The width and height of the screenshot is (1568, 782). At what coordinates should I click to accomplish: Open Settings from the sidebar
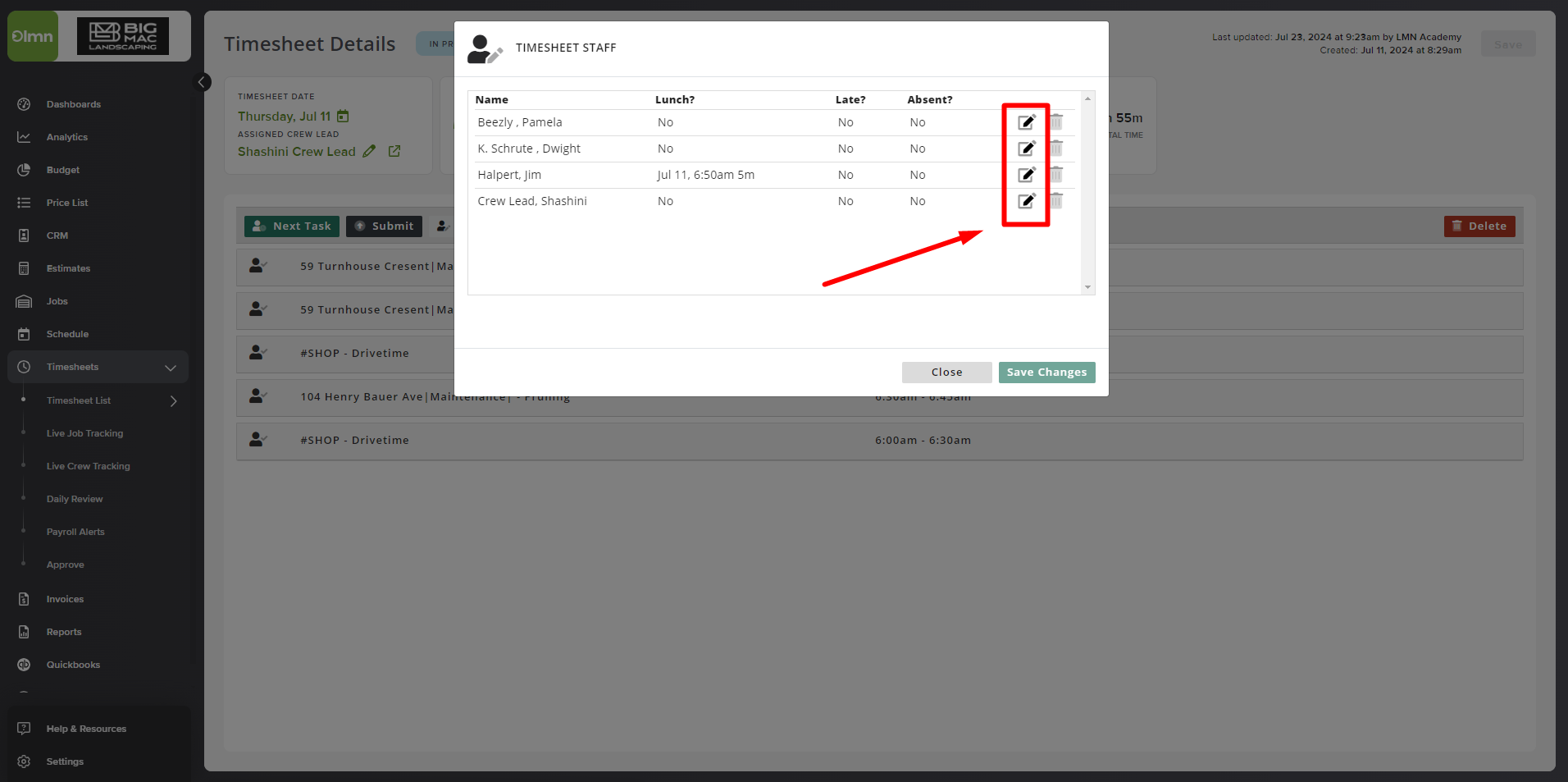click(x=66, y=761)
